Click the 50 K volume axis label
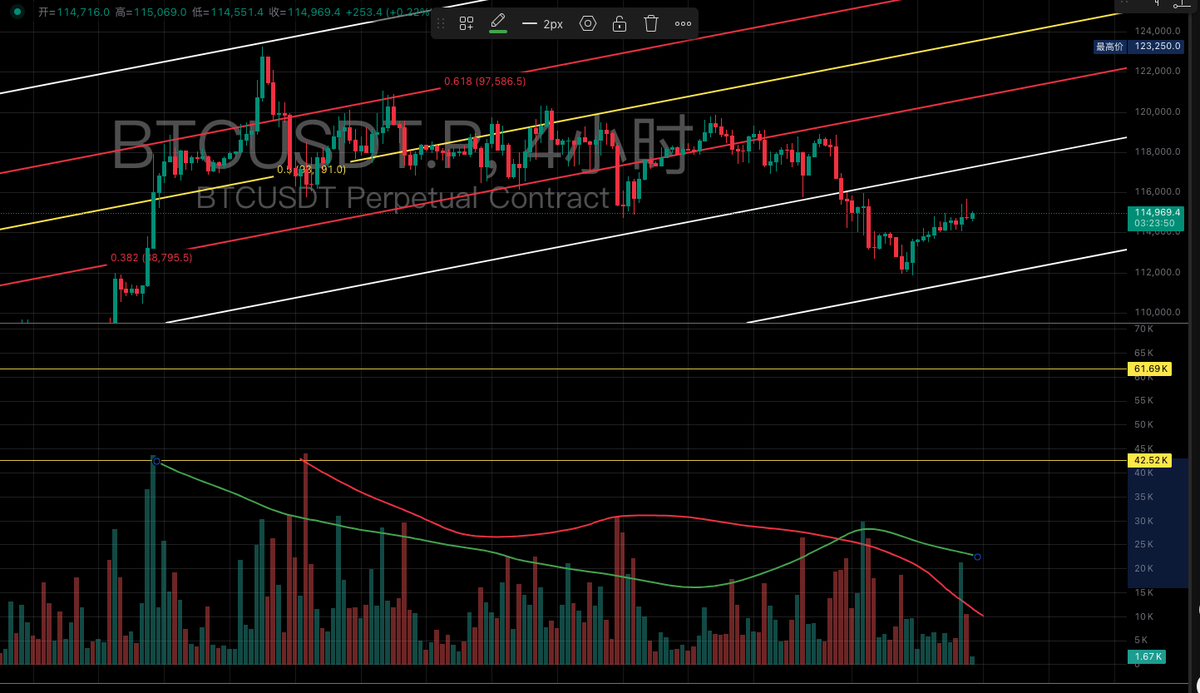 1144,425
